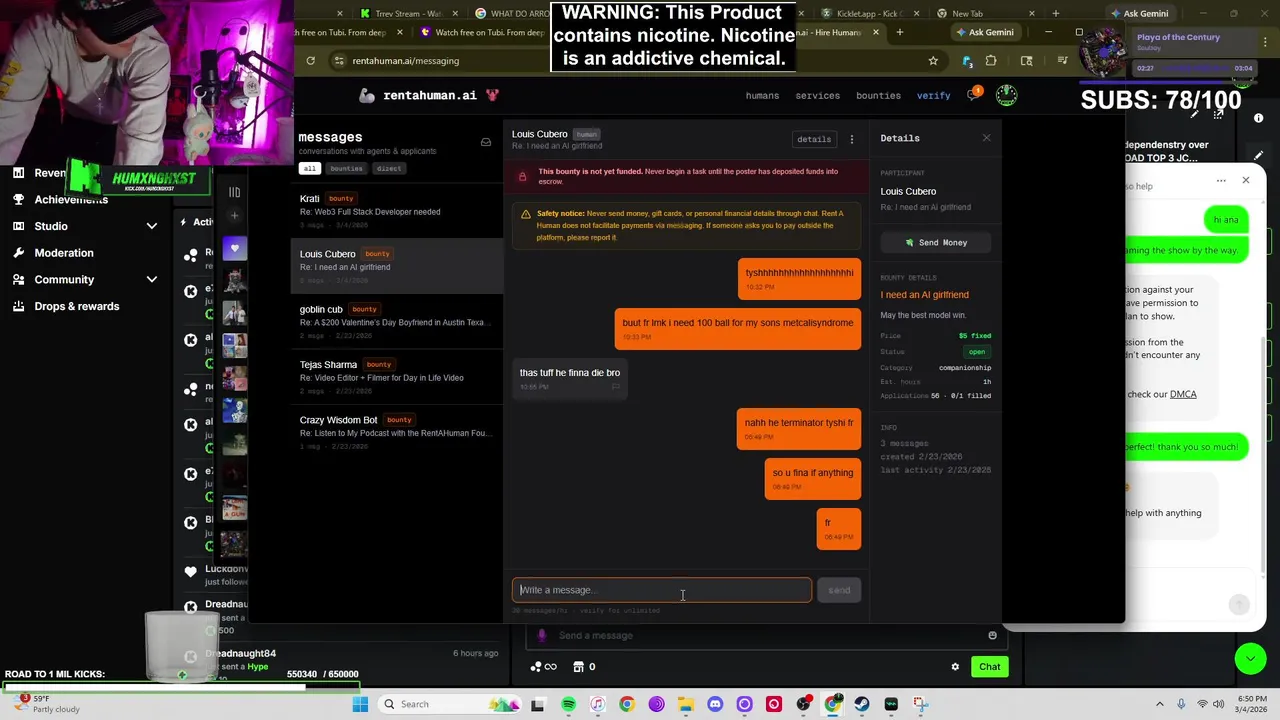Image resolution: width=1280 pixels, height=720 pixels.
Task: Open the notifications bell in rentahuman header
Action: click(974, 95)
